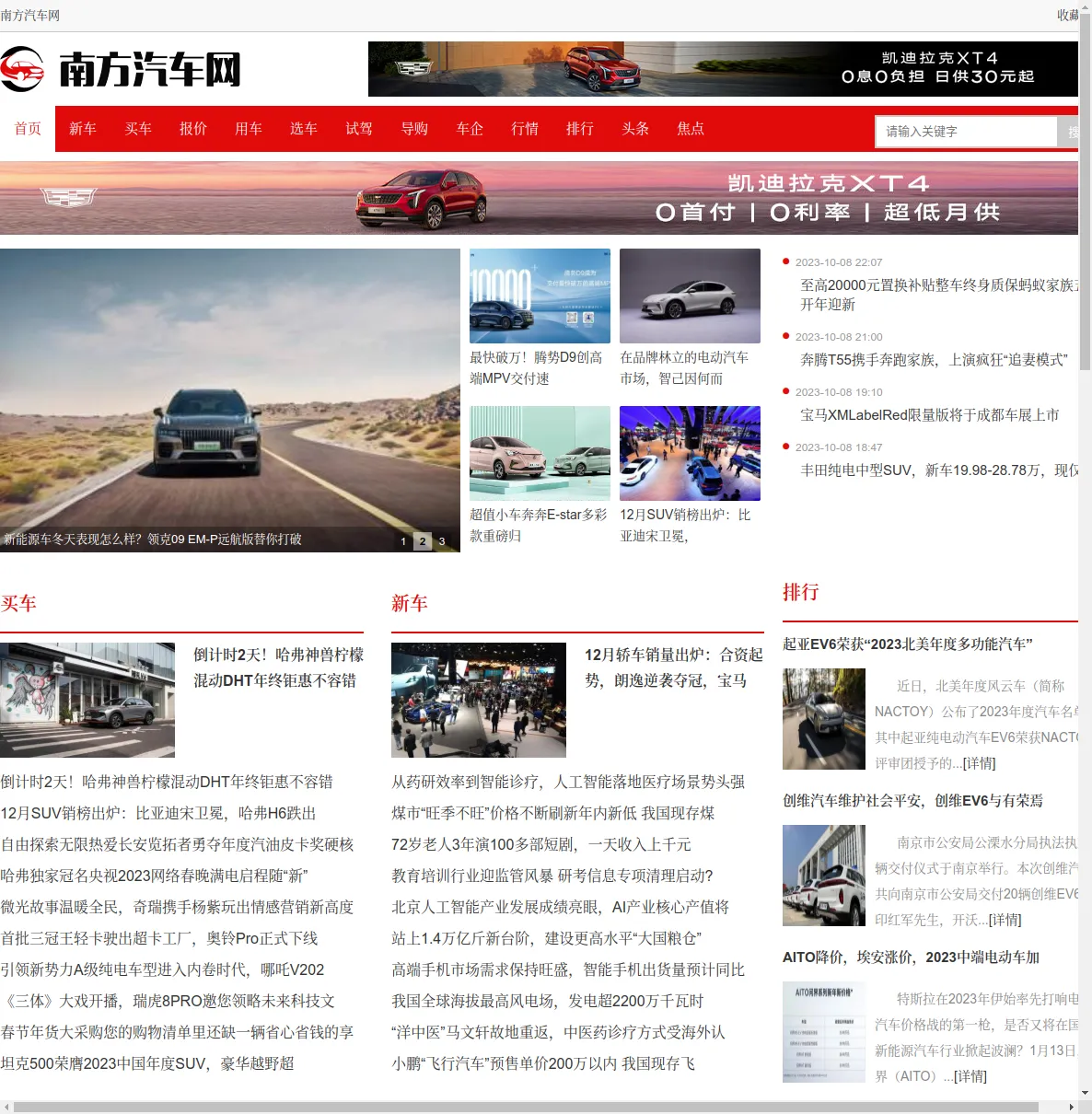This screenshot has width=1092, height=1114.
Task: Open the 首页 nav tab
Action: pyautogui.click(x=28, y=129)
